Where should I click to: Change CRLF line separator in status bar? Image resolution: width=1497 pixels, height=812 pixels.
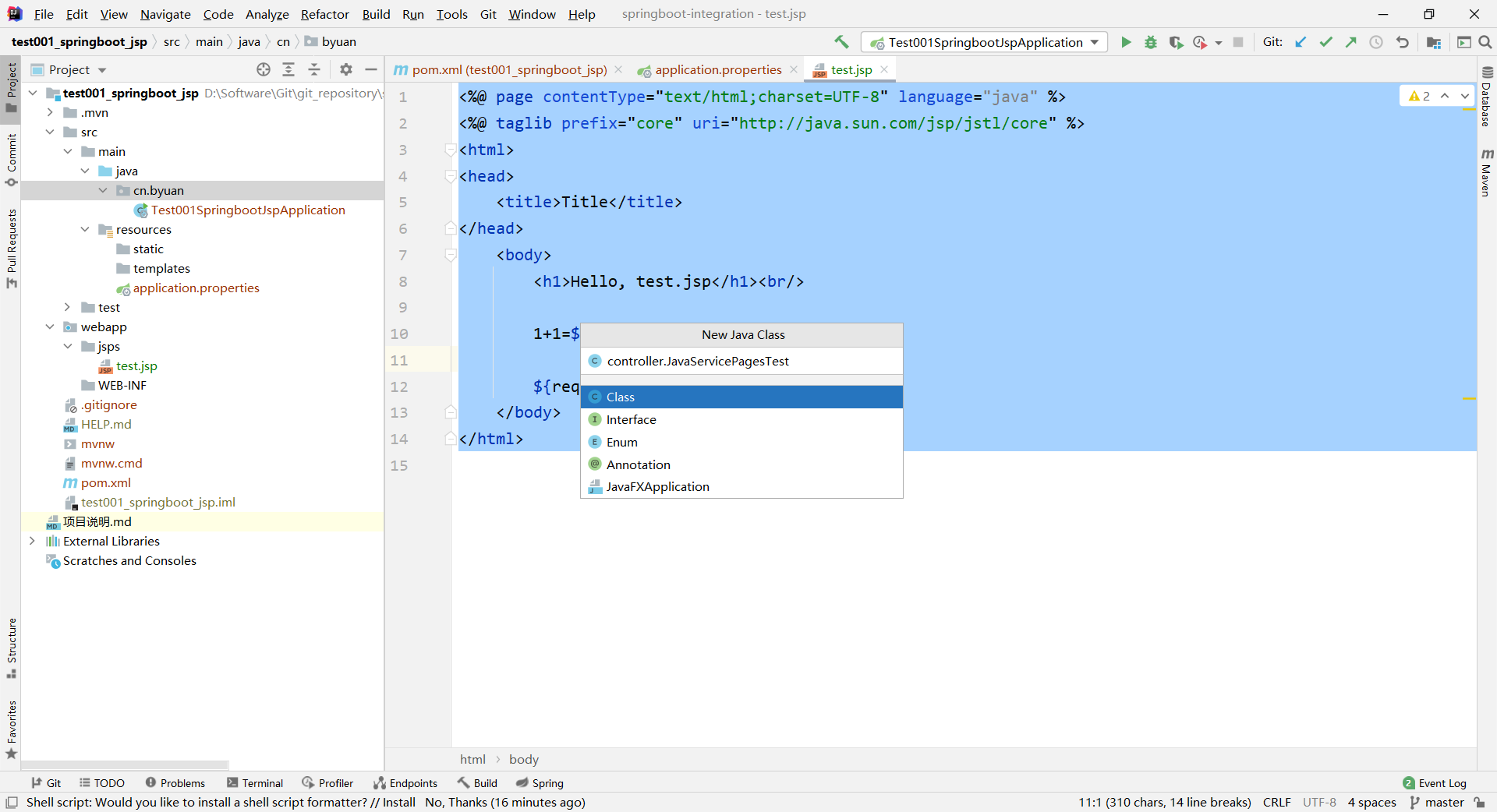click(1276, 802)
